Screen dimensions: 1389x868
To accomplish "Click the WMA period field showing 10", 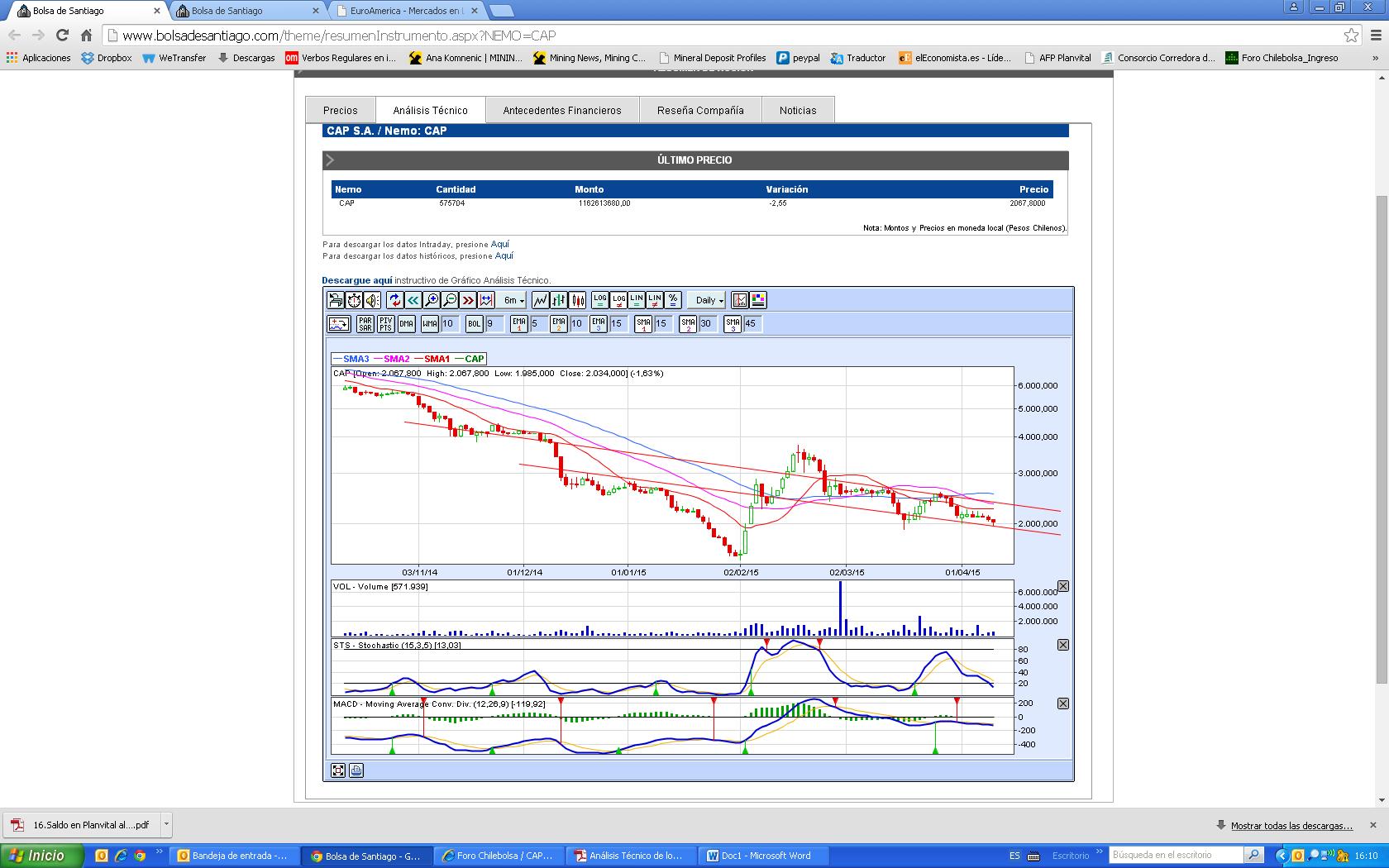I will coord(450,324).
